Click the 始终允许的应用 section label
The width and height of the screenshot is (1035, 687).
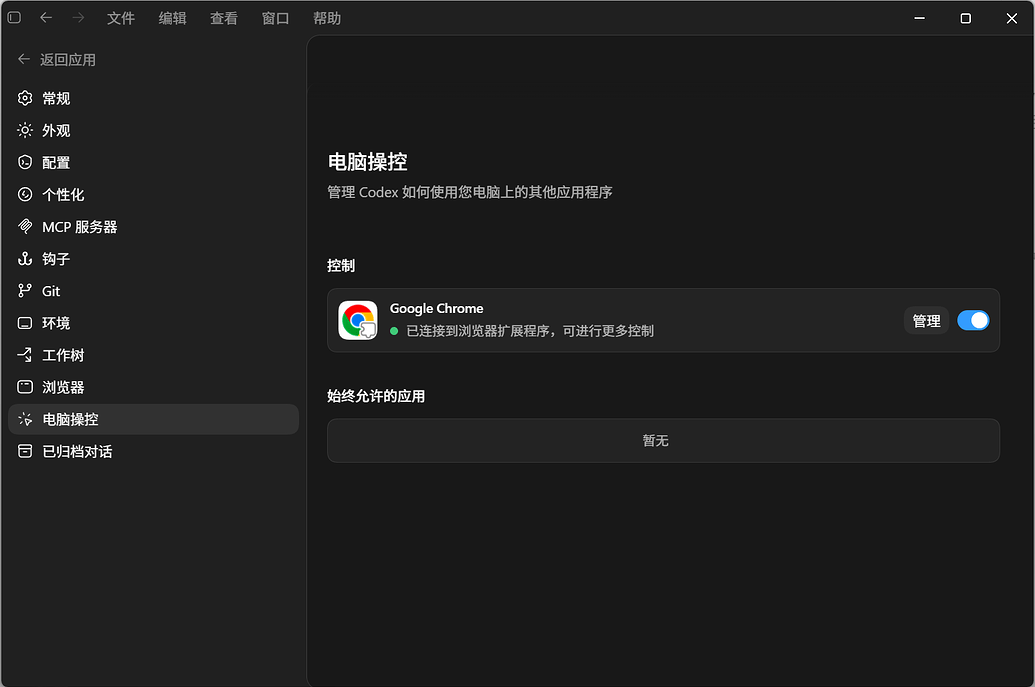376,396
